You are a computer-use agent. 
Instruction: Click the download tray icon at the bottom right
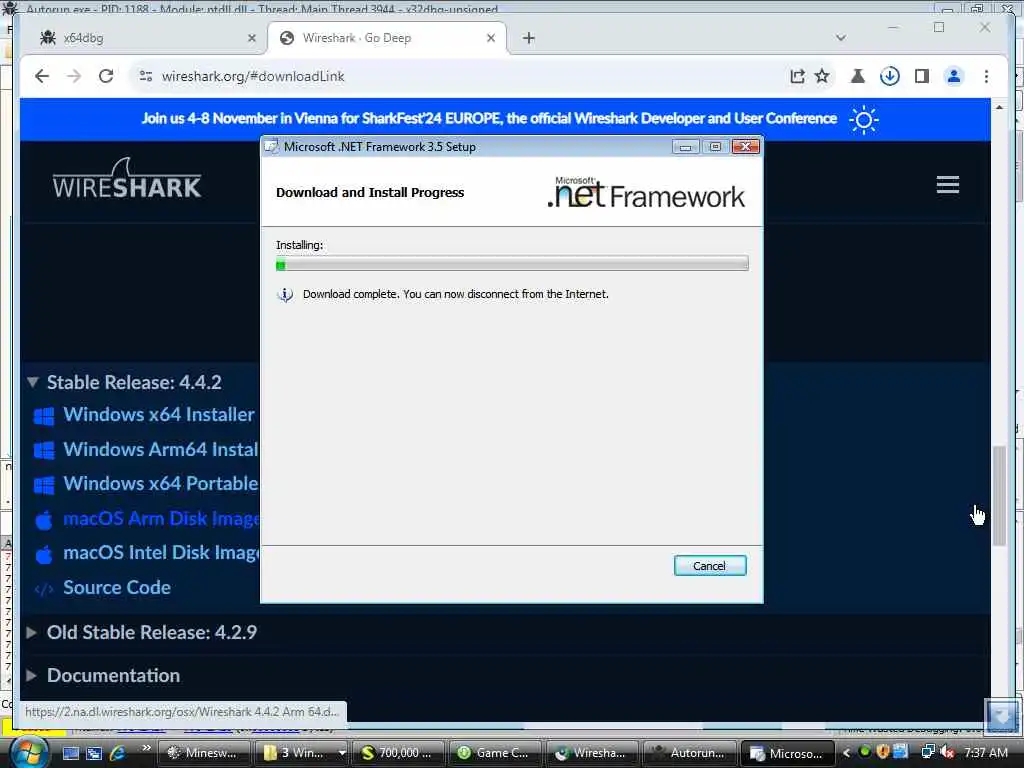[x=1002, y=716]
